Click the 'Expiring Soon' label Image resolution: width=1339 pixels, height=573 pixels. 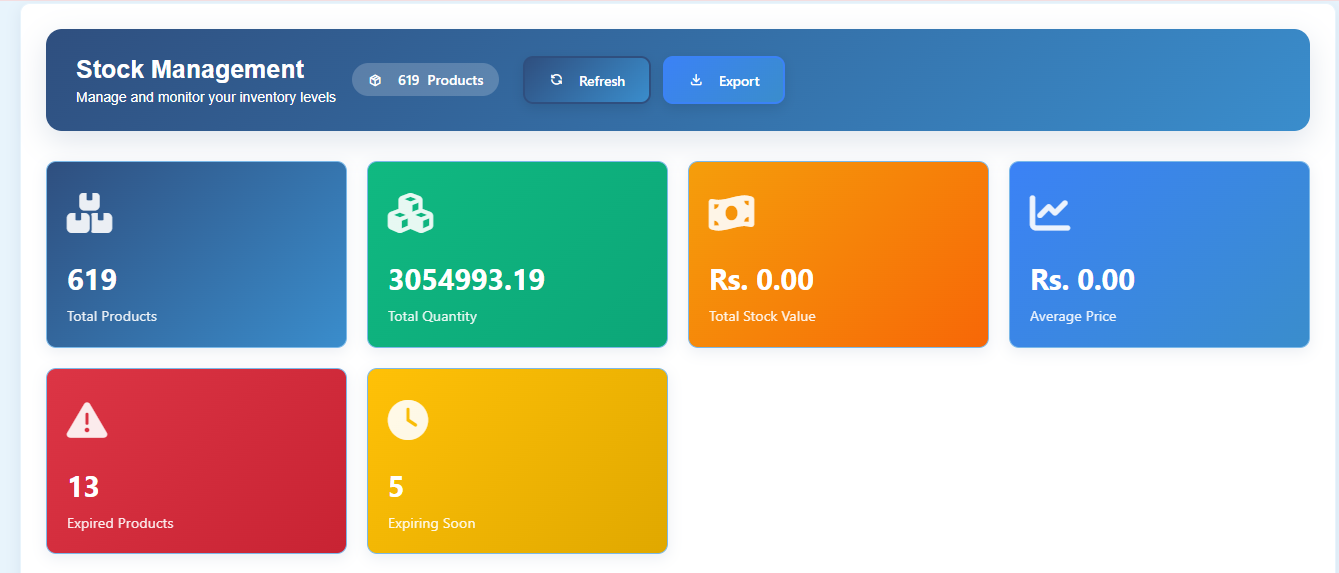pyautogui.click(x=432, y=523)
